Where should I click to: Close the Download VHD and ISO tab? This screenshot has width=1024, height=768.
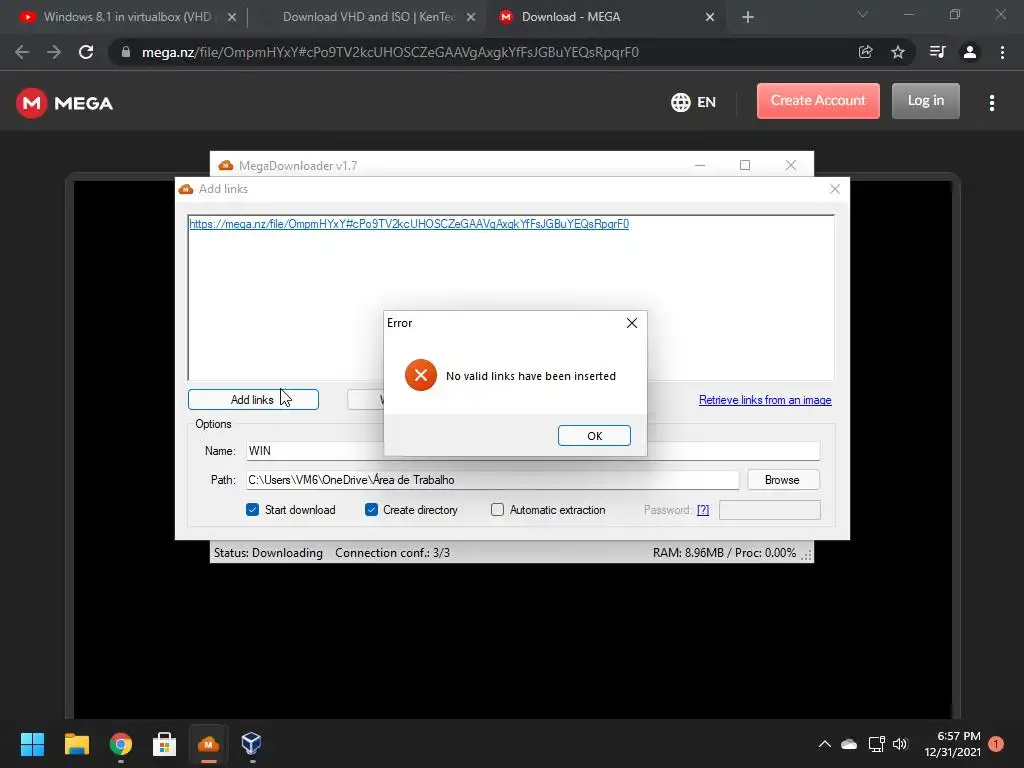click(x=471, y=18)
